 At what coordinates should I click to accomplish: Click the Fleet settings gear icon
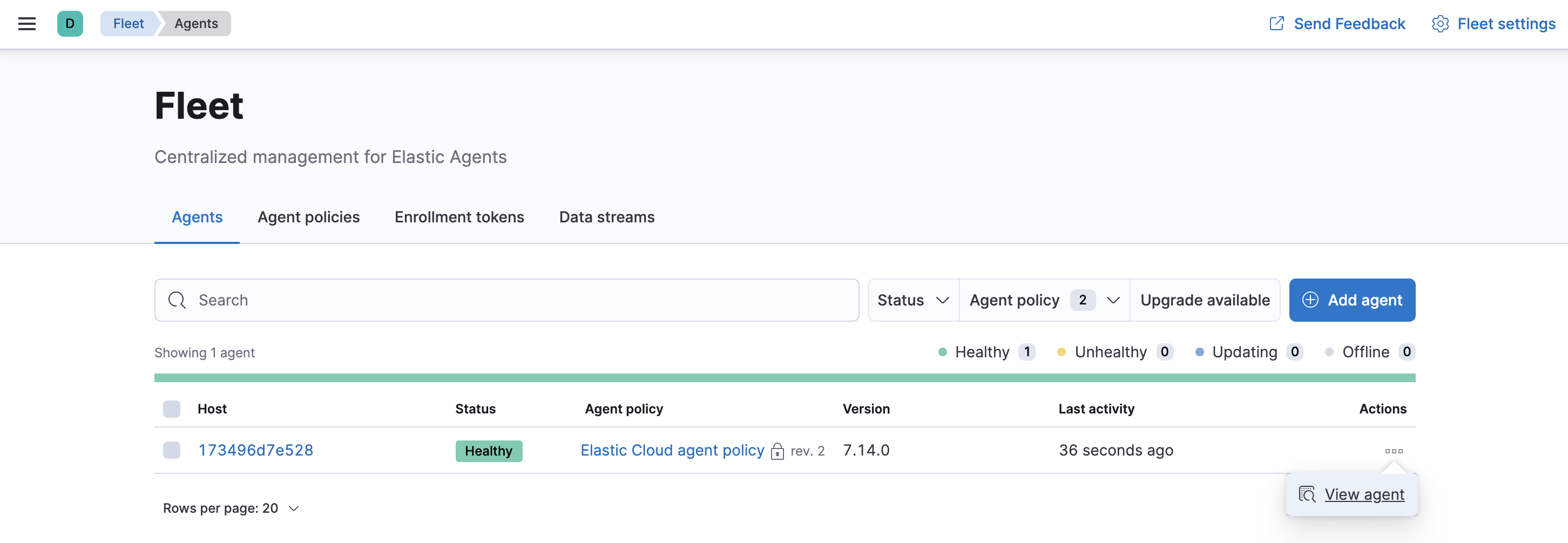coord(1439,24)
